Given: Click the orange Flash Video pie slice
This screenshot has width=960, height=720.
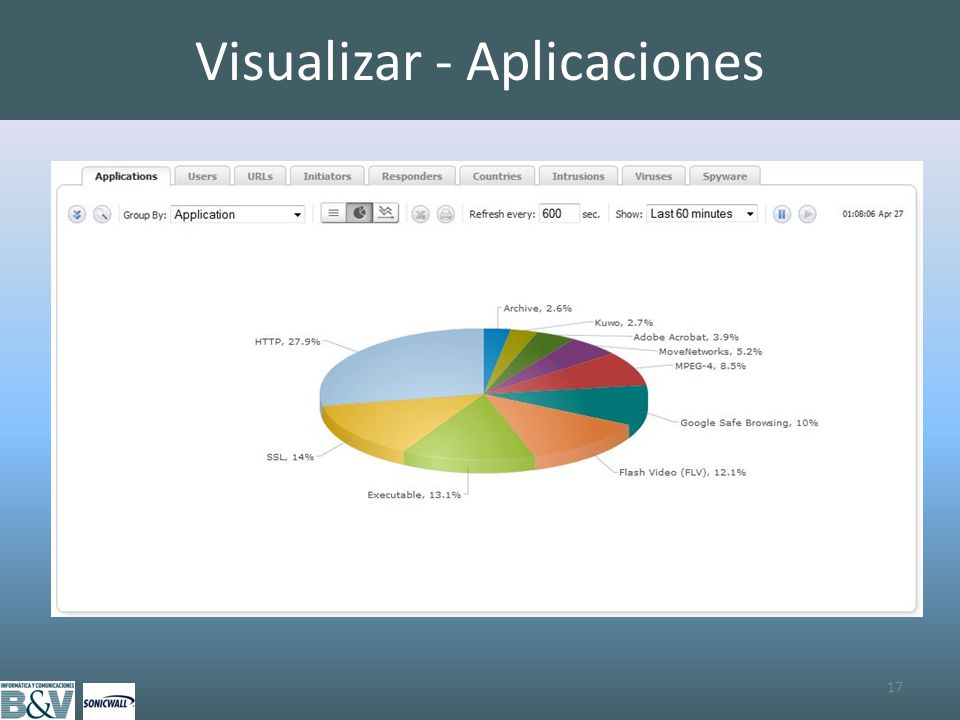Looking at the screenshot, I should pos(557,429).
